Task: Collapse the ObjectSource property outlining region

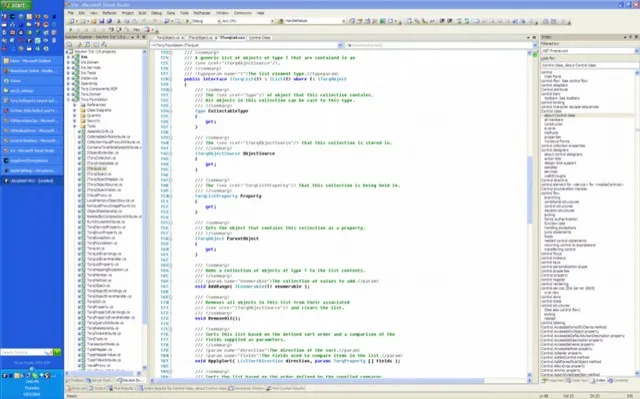Action: (171, 153)
